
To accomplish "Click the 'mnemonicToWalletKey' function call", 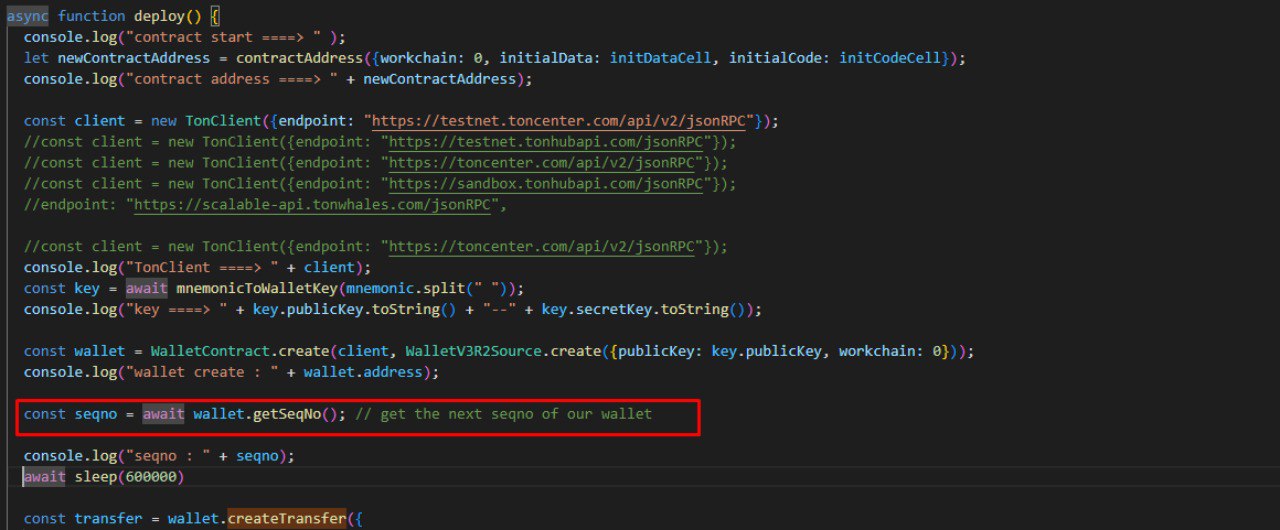I will (256, 289).
